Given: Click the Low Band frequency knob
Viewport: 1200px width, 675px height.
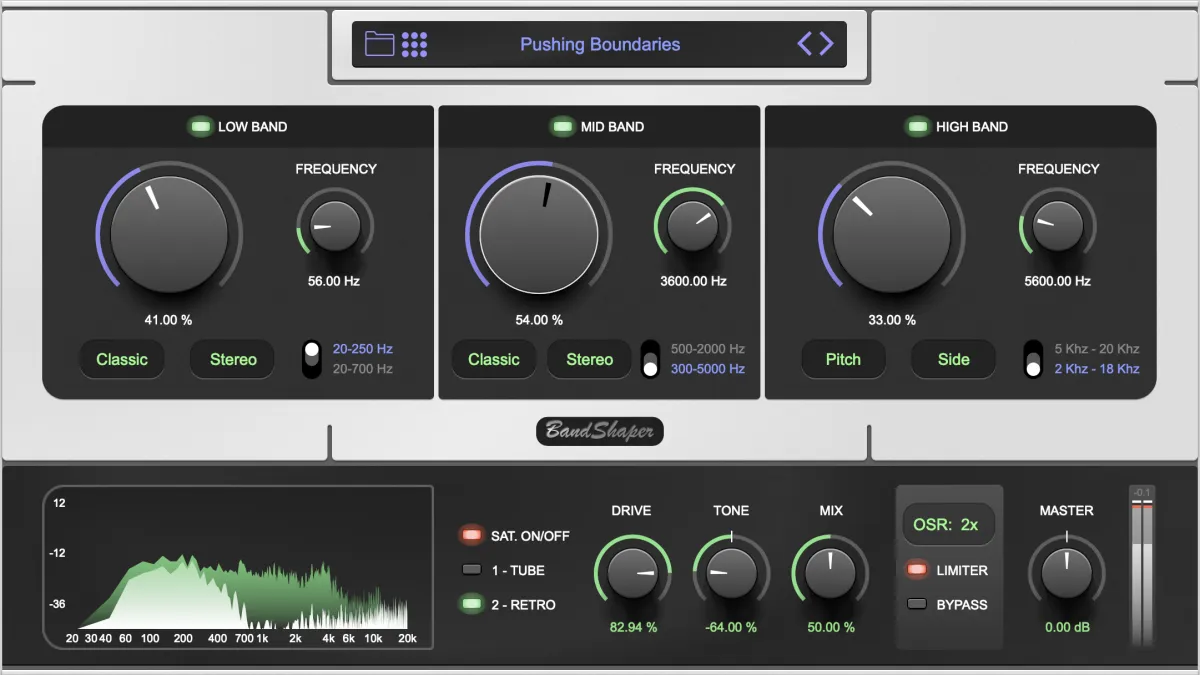Looking at the screenshot, I should 335,226.
